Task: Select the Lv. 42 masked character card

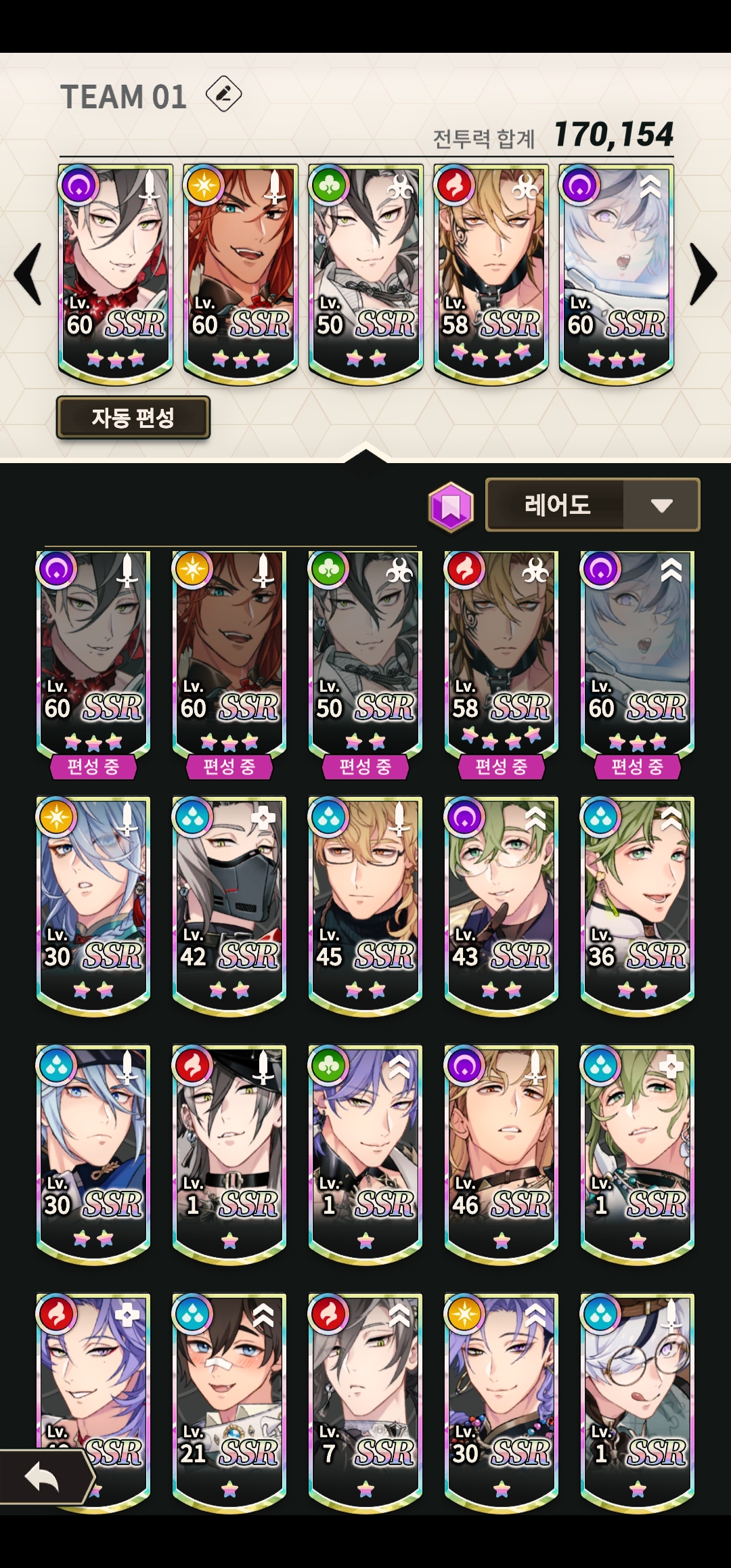Action: pos(229,906)
